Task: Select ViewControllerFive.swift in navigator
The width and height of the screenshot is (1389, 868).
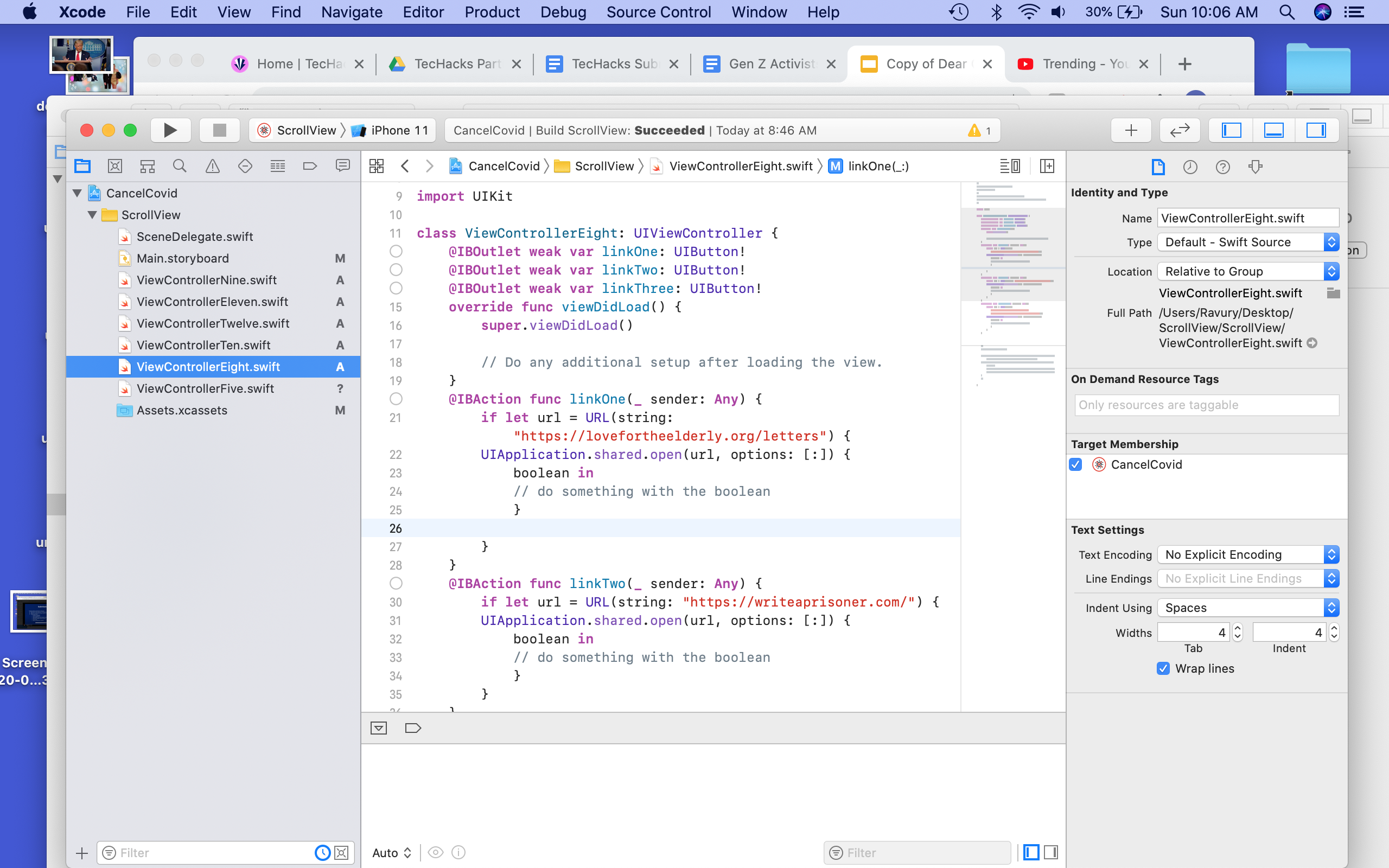Action: pos(205,388)
